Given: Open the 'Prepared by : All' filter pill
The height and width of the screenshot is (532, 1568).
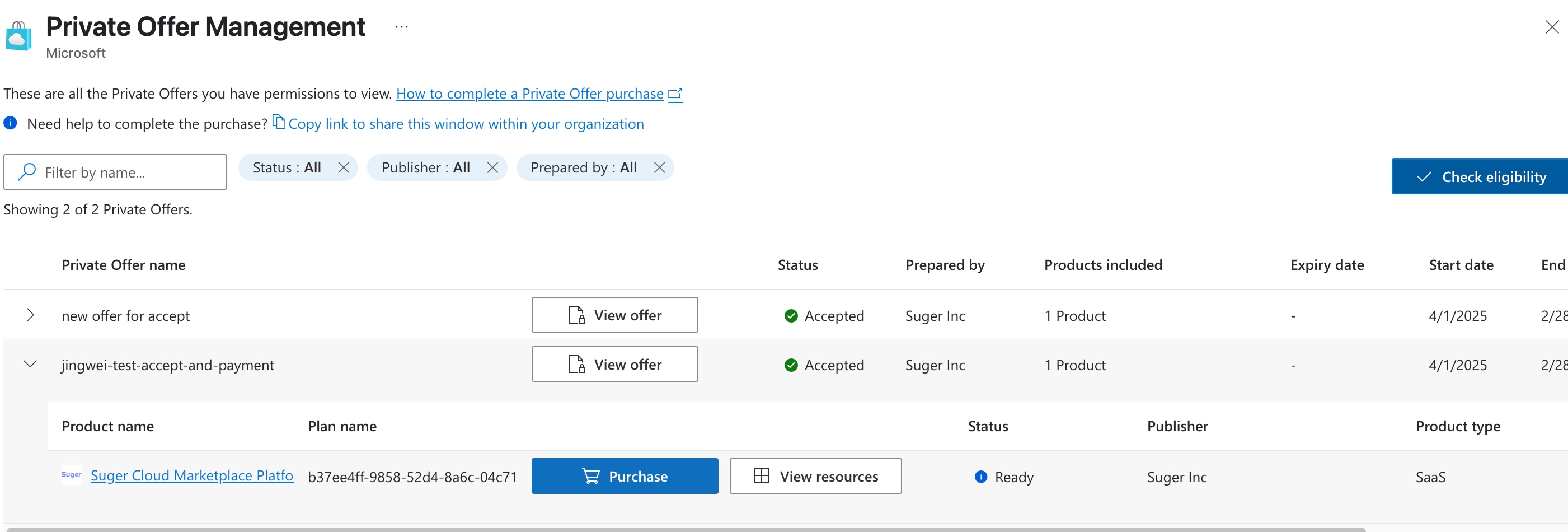Looking at the screenshot, I should pyautogui.click(x=584, y=167).
